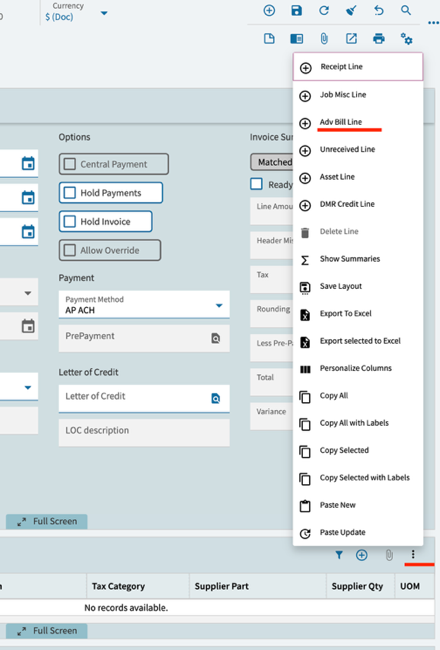
Task: Select Show Summaries menu option
Action: (358, 259)
